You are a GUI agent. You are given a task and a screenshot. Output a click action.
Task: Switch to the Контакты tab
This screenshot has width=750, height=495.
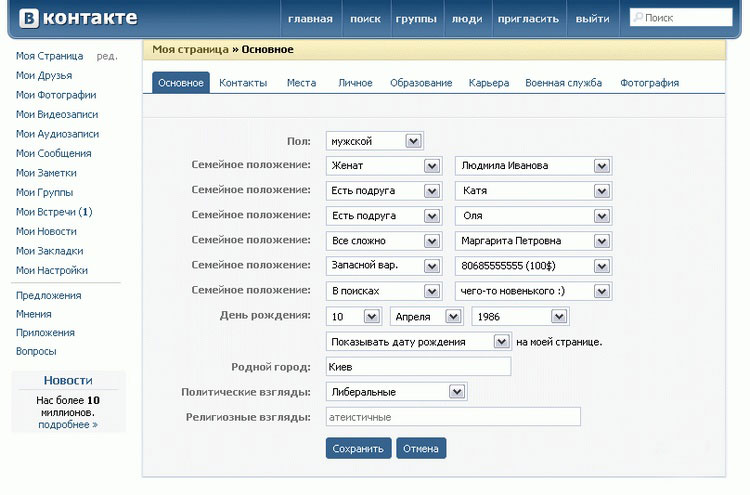tap(243, 83)
